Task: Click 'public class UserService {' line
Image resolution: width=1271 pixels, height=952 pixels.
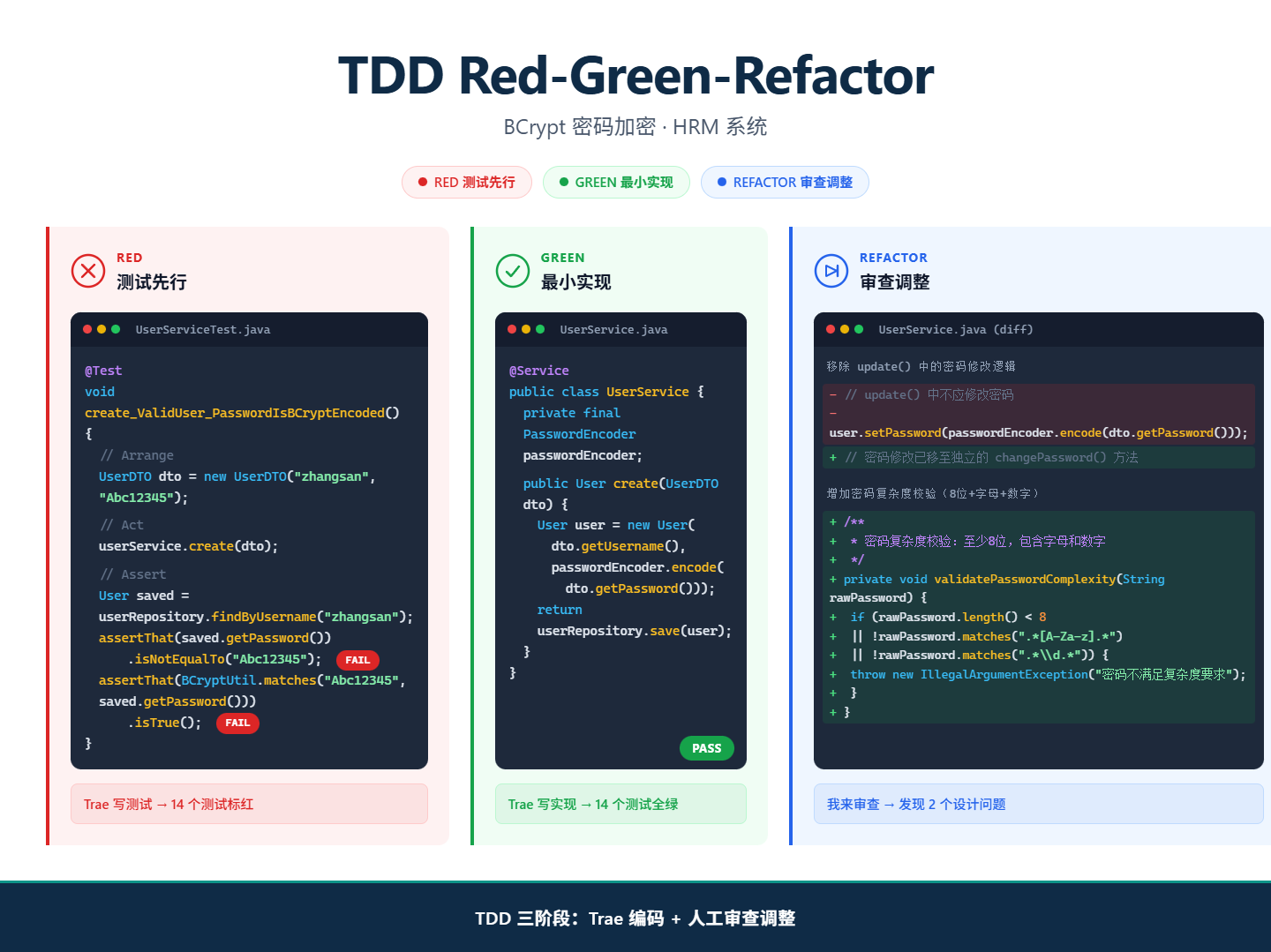Action: (x=606, y=392)
